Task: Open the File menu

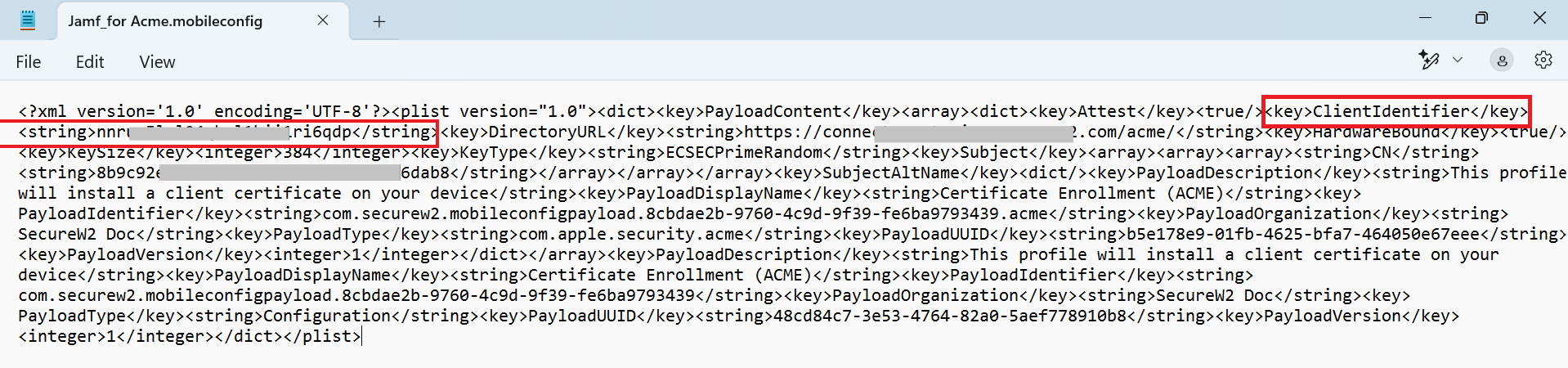Action: pos(28,62)
